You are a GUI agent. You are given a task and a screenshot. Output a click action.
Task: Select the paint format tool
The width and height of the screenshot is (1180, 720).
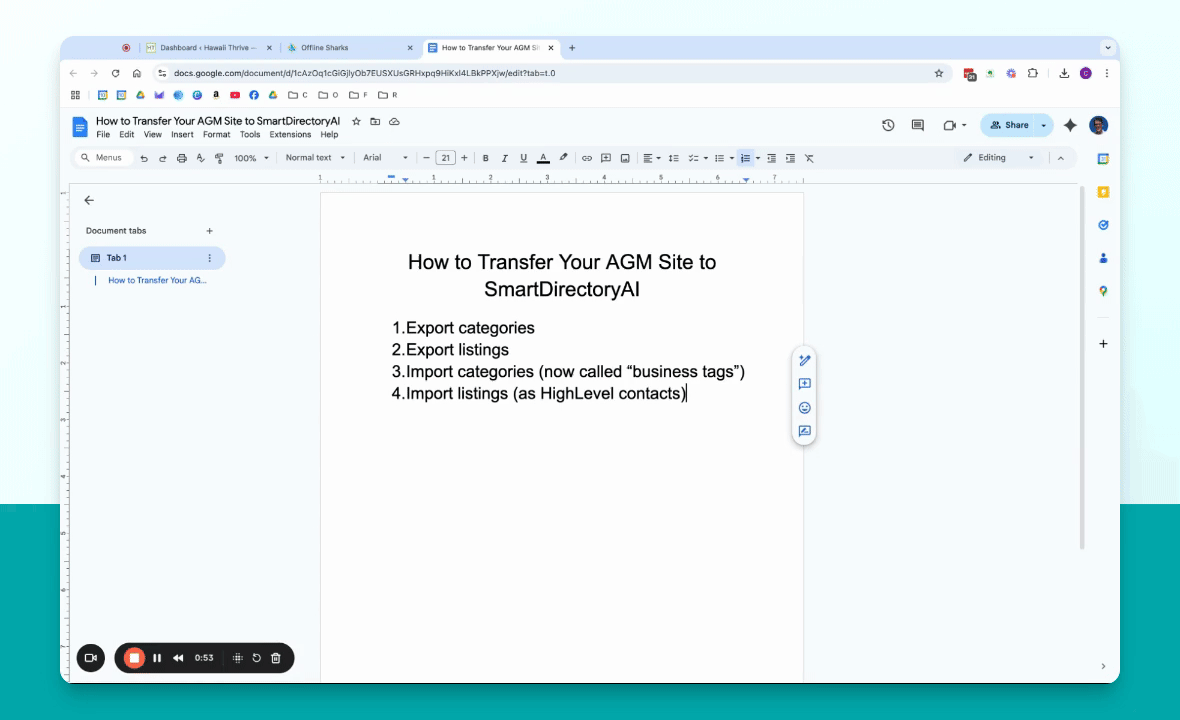tap(219, 158)
